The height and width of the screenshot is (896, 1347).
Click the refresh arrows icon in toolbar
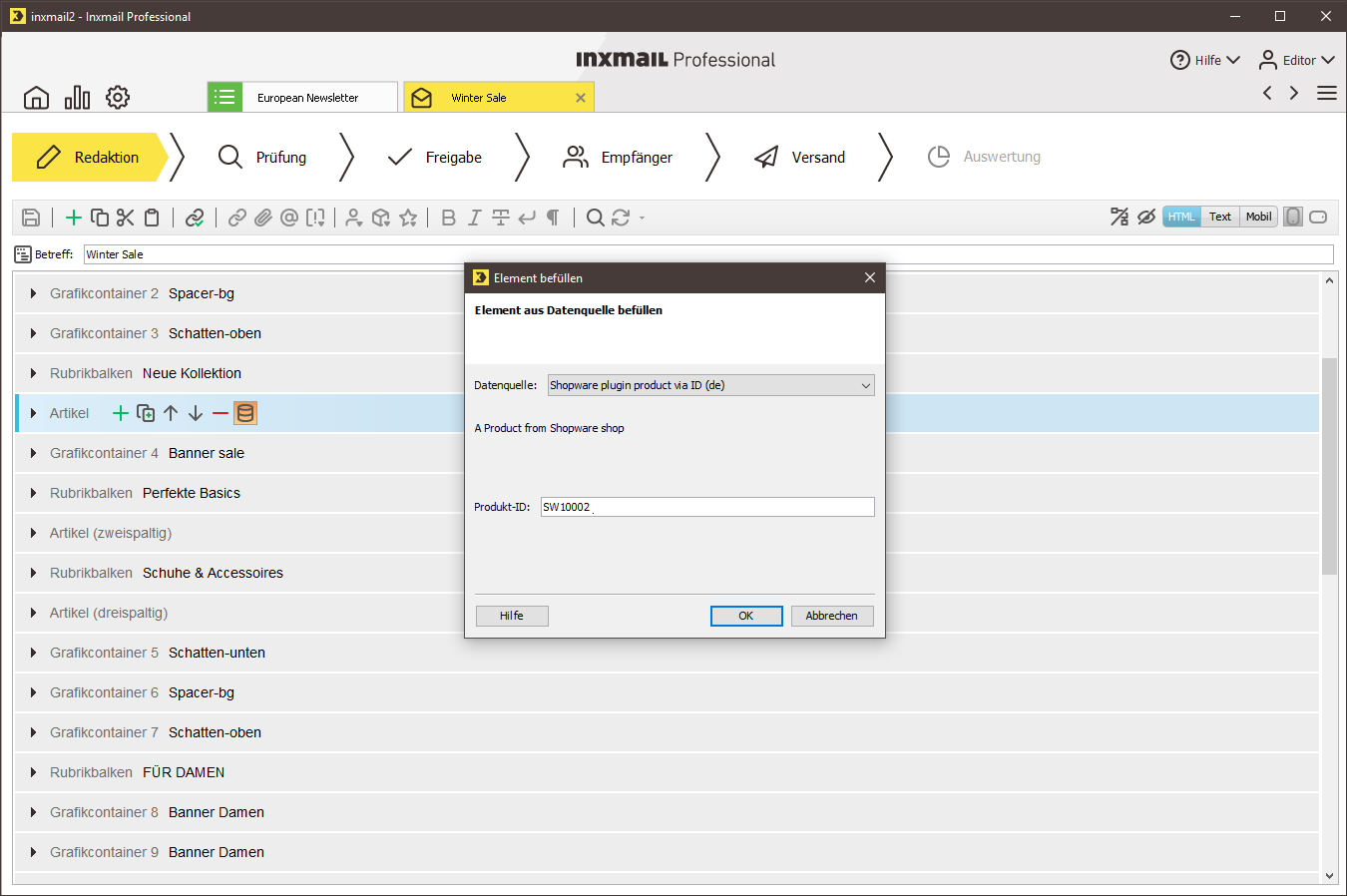point(621,218)
